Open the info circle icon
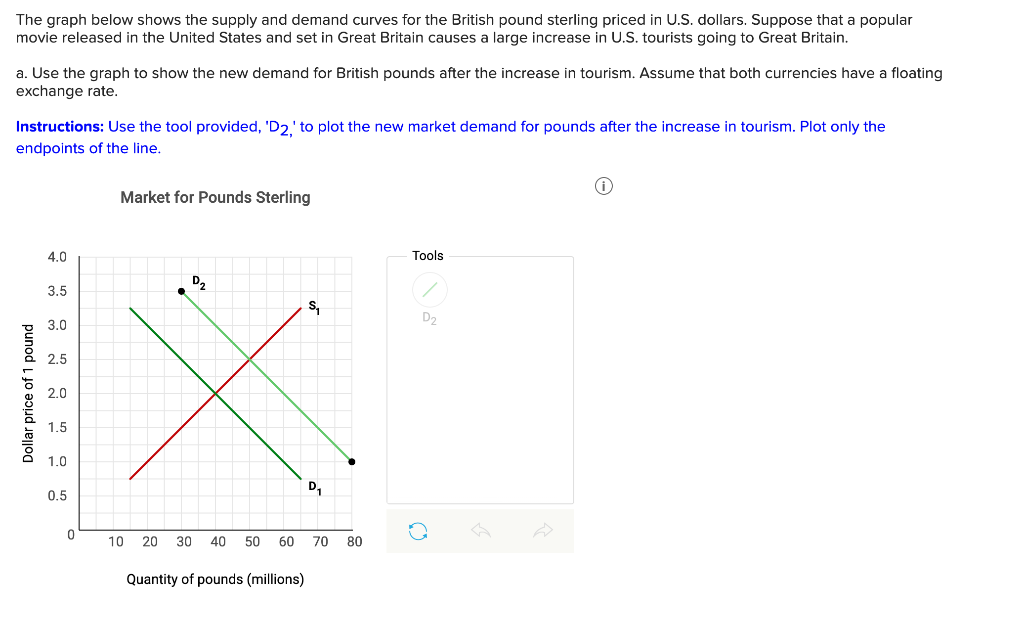The height and width of the screenshot is (628, 1024). 603,186
